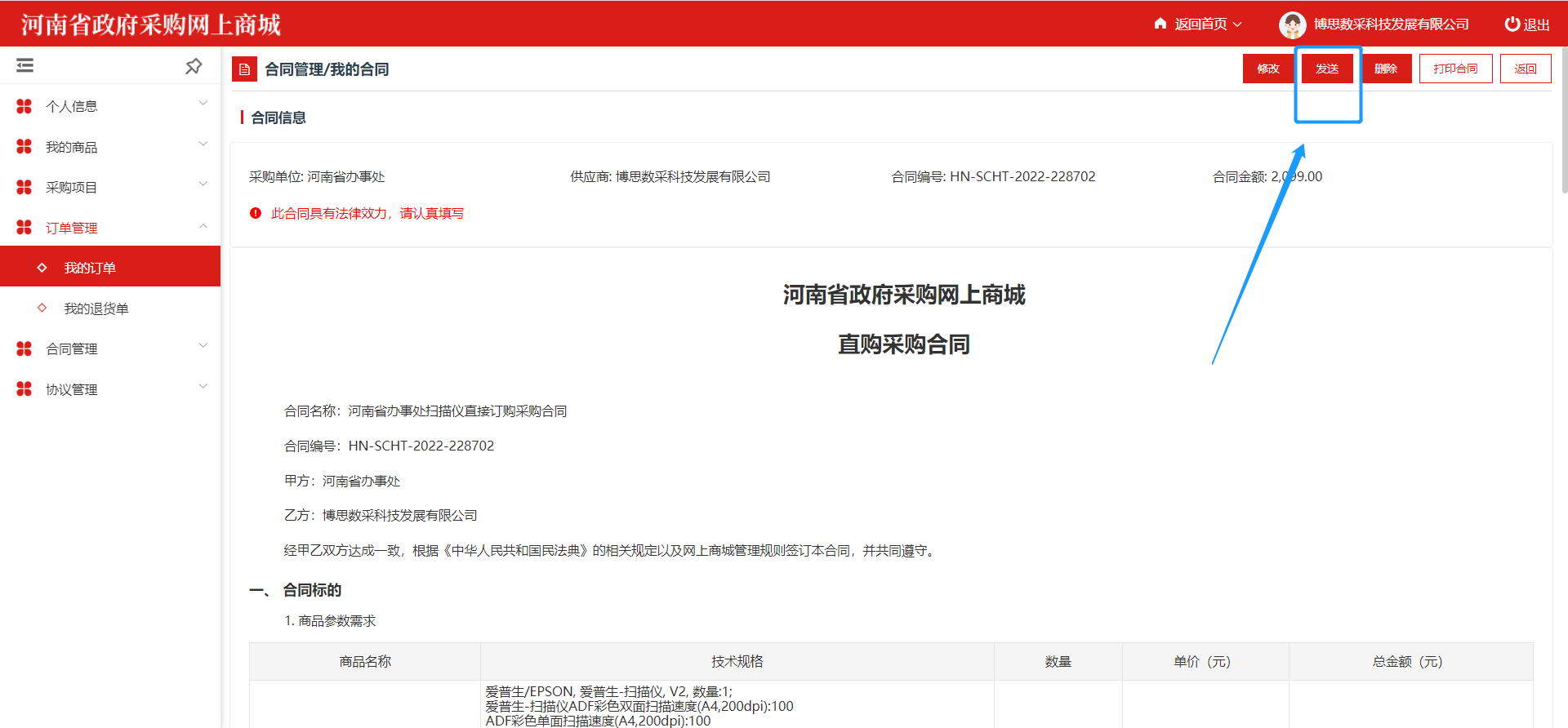The image size is (1568, 728).
Task: Click the 总金额（元） column header
Action: coord(1411,661)
